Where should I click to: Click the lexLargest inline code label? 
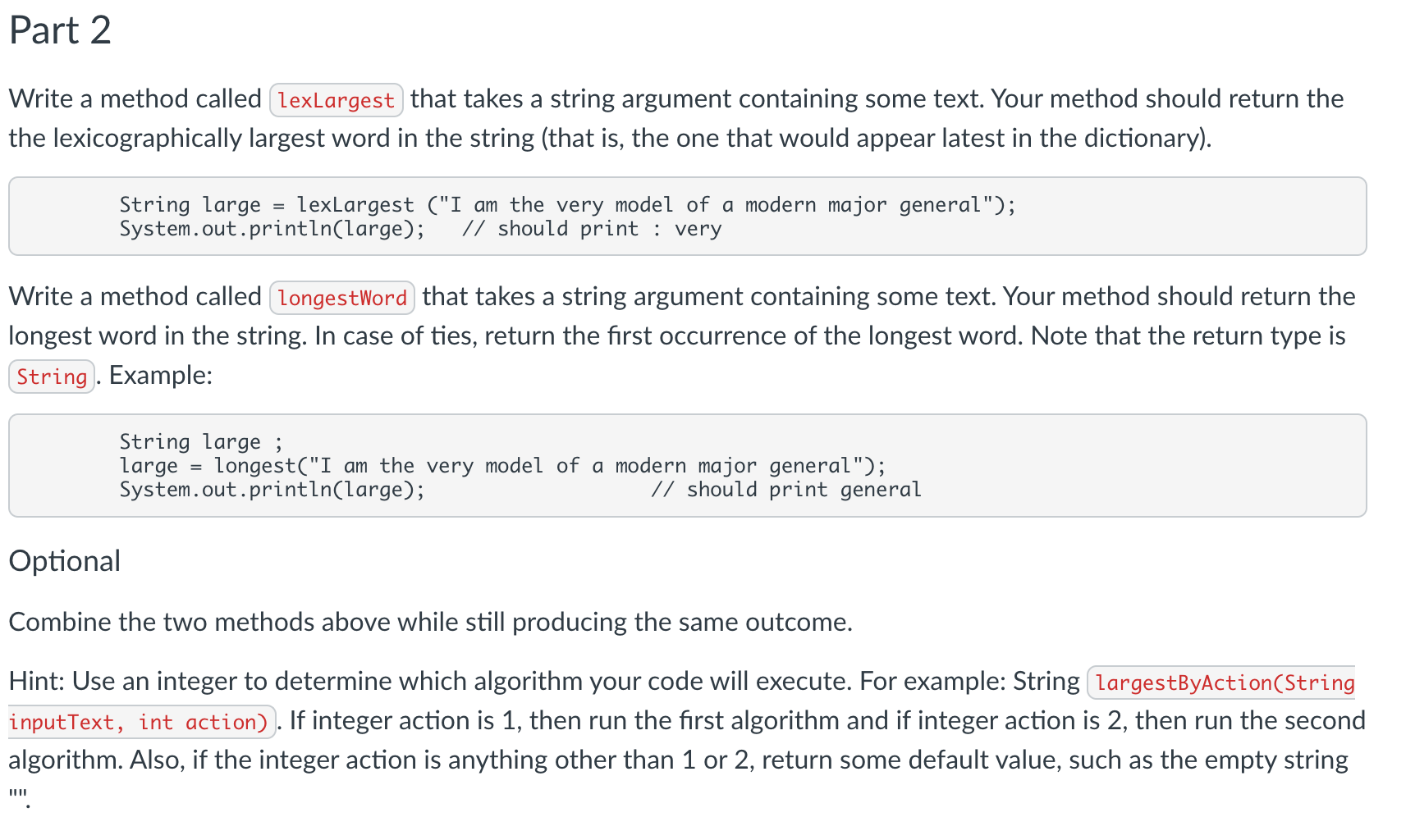(x=336, y=100)
